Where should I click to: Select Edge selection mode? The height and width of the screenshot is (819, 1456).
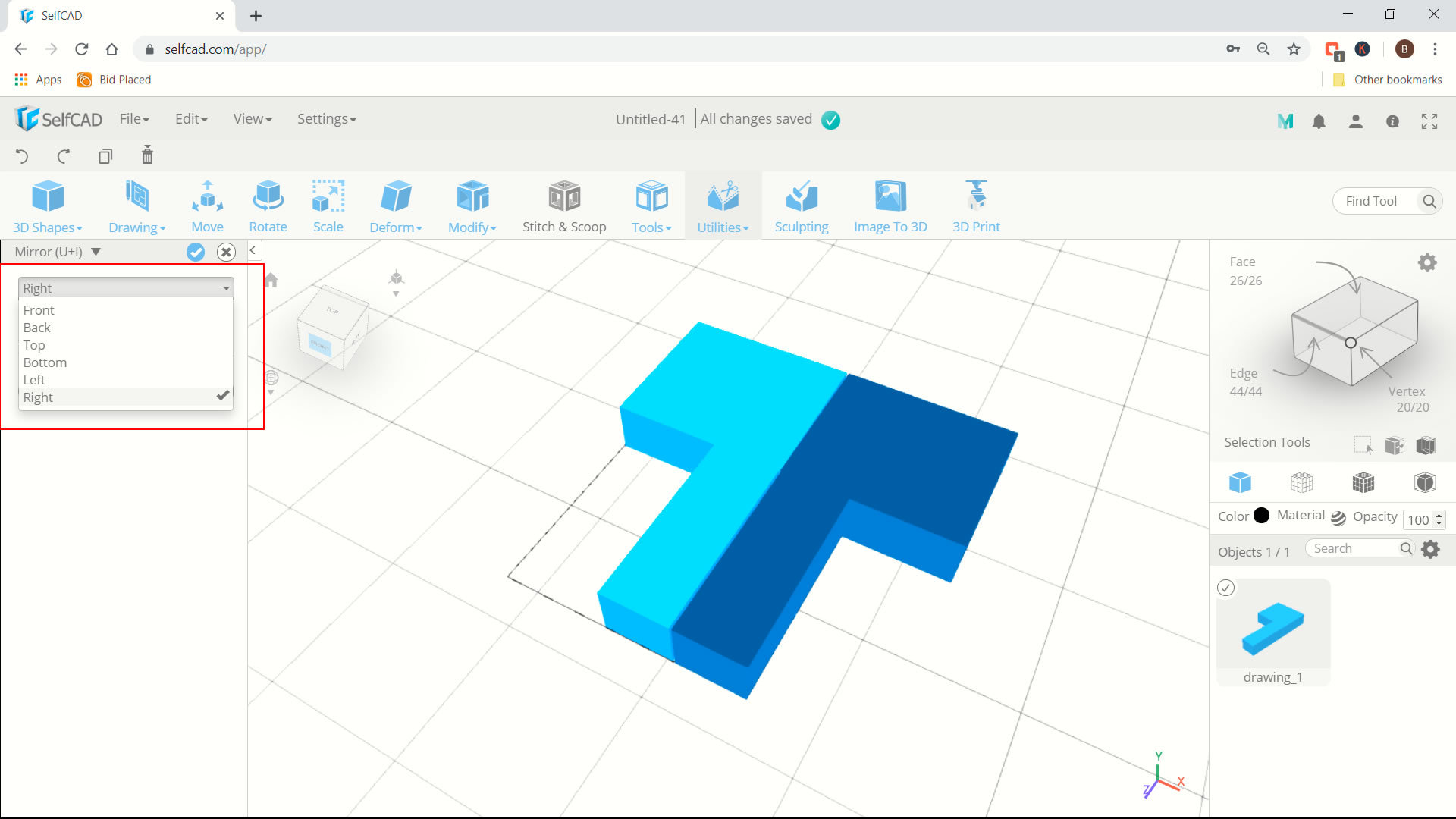(1245, 382)
